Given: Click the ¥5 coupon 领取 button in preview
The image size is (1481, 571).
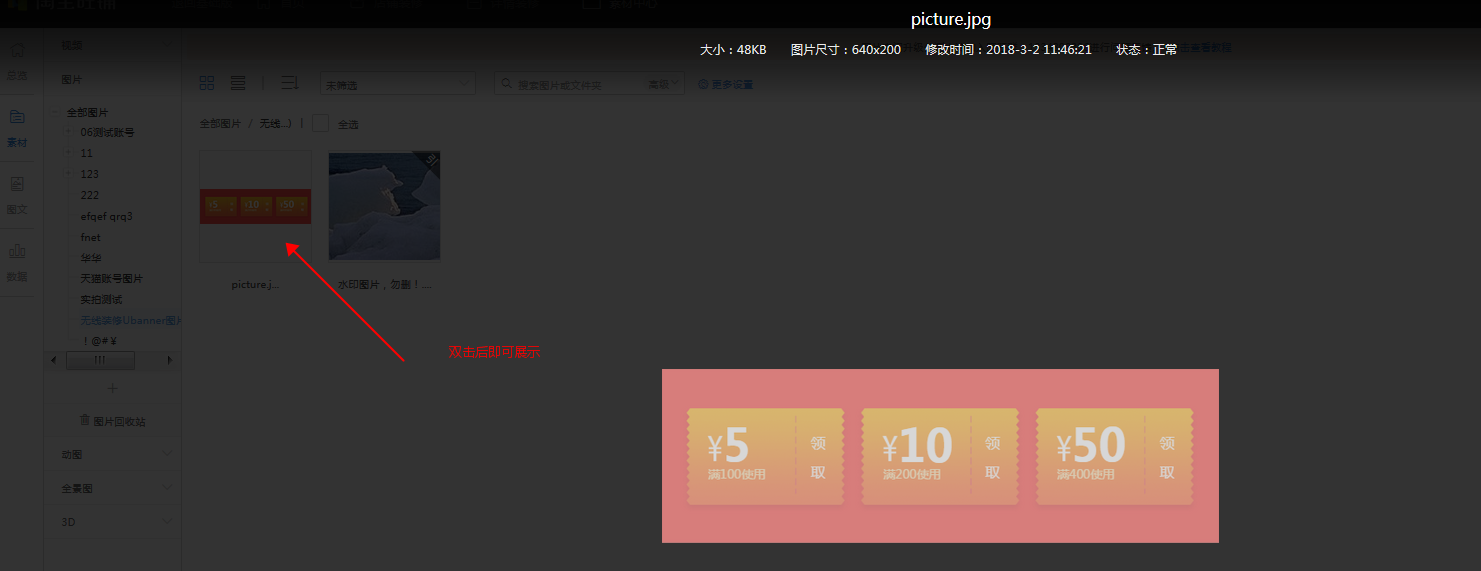Looking at the screenshot, I should click(x=818, y=457).
